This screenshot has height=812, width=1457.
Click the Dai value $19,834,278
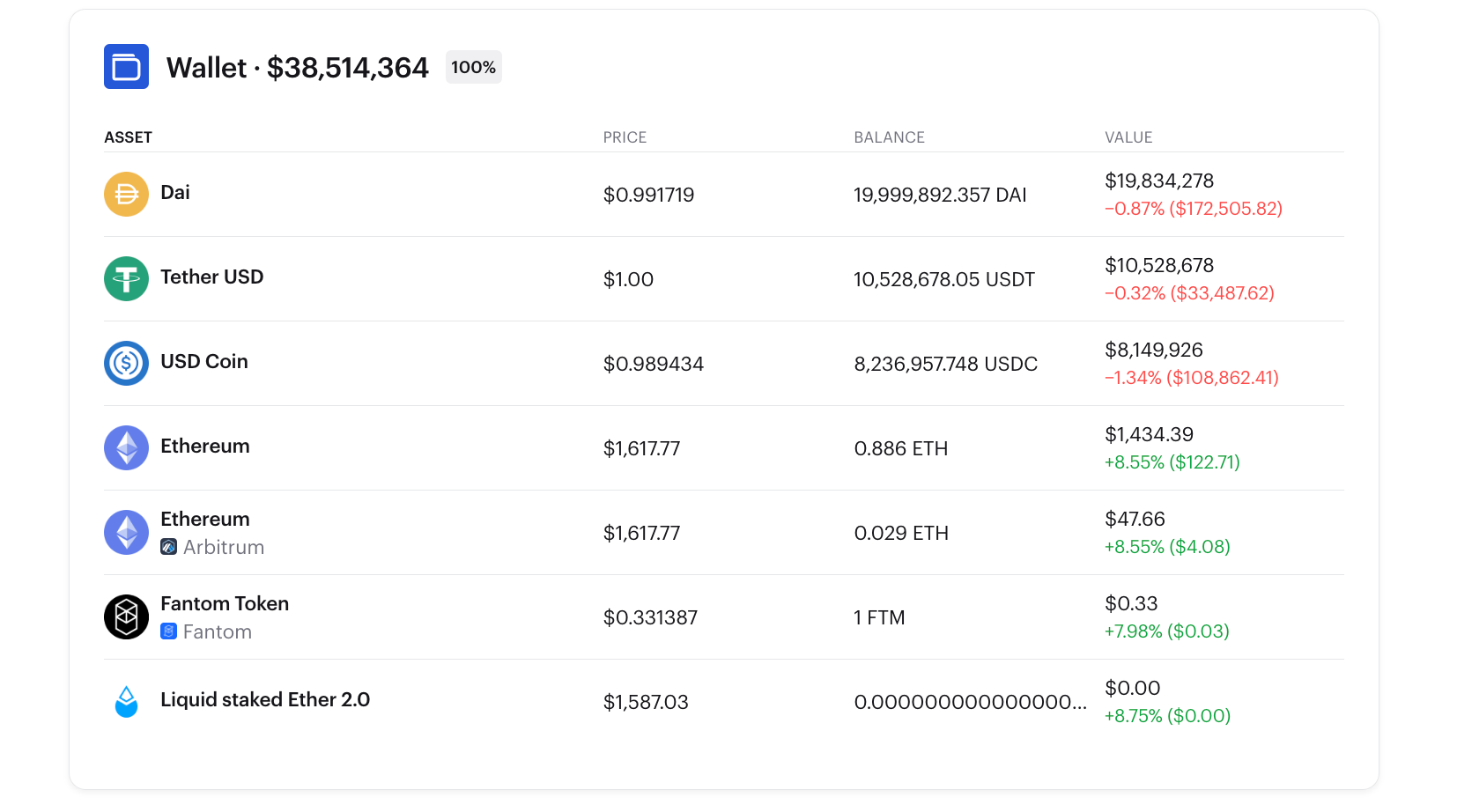coord(1159,181)
